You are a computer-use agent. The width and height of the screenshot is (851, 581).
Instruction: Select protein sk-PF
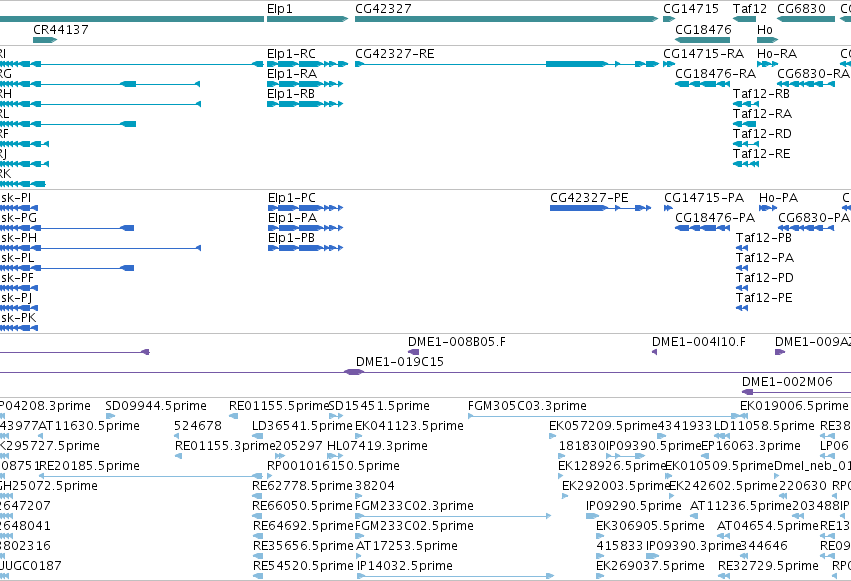click(x=19, y=288)
